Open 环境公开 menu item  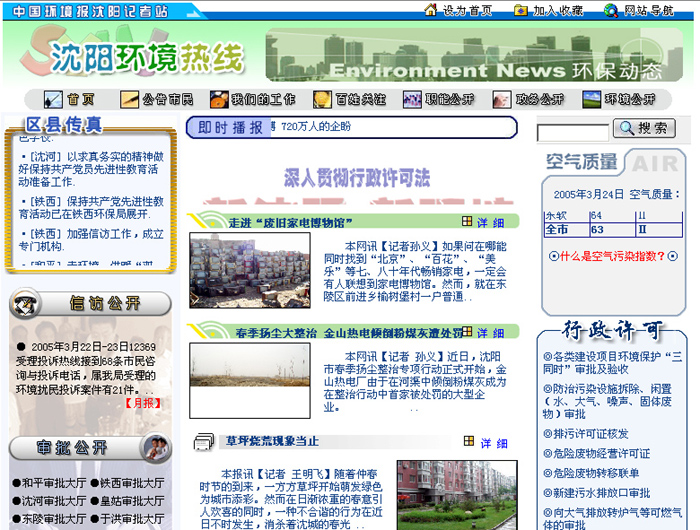click(x=630, y=99)
